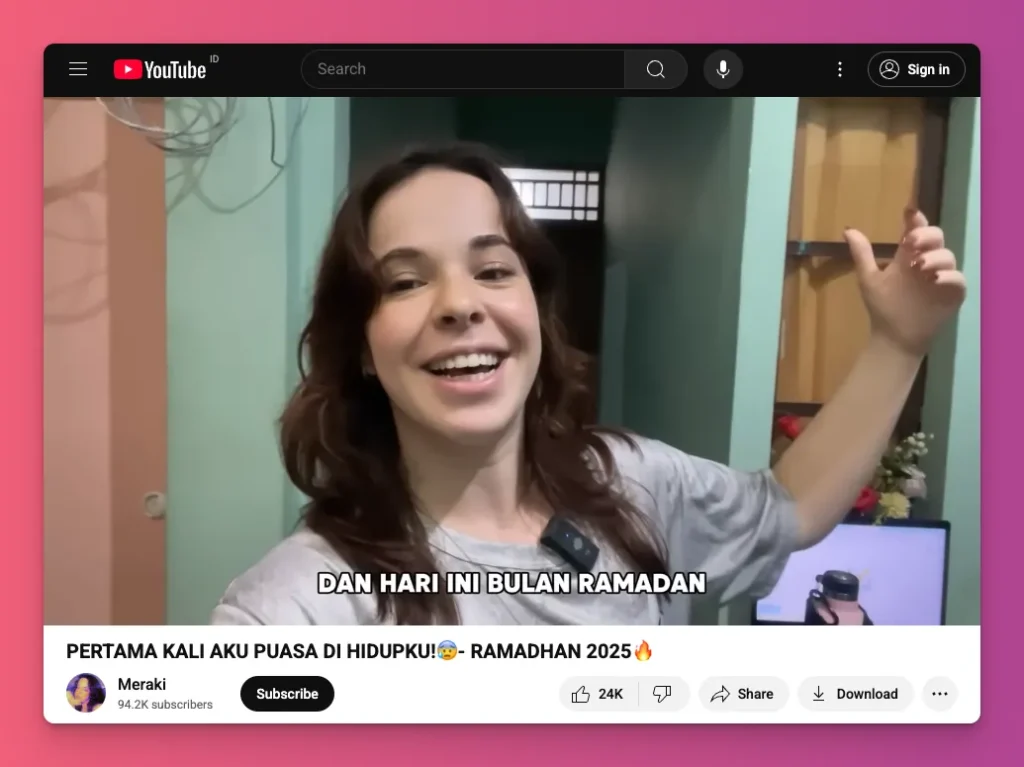Toggle subscription by clicking Subscribe

tap(287, 693)
